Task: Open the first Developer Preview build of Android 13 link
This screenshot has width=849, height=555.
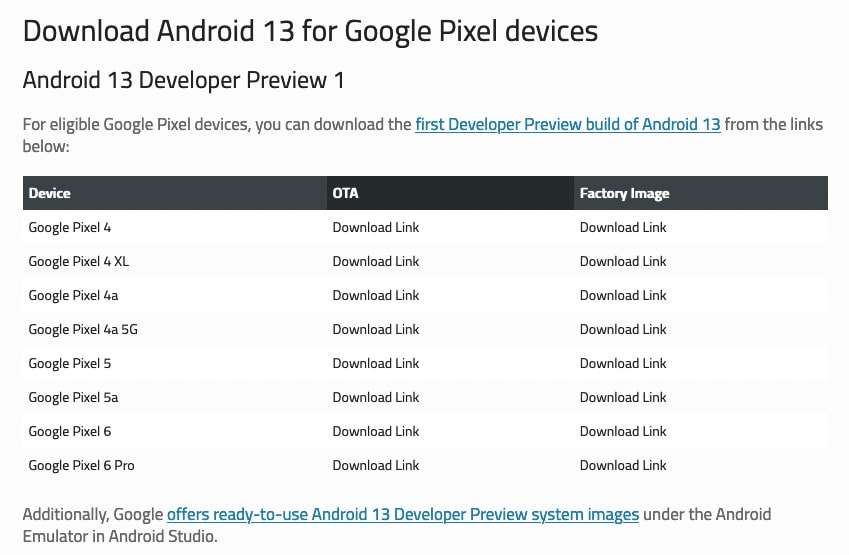Action: (x=567, y=125)
